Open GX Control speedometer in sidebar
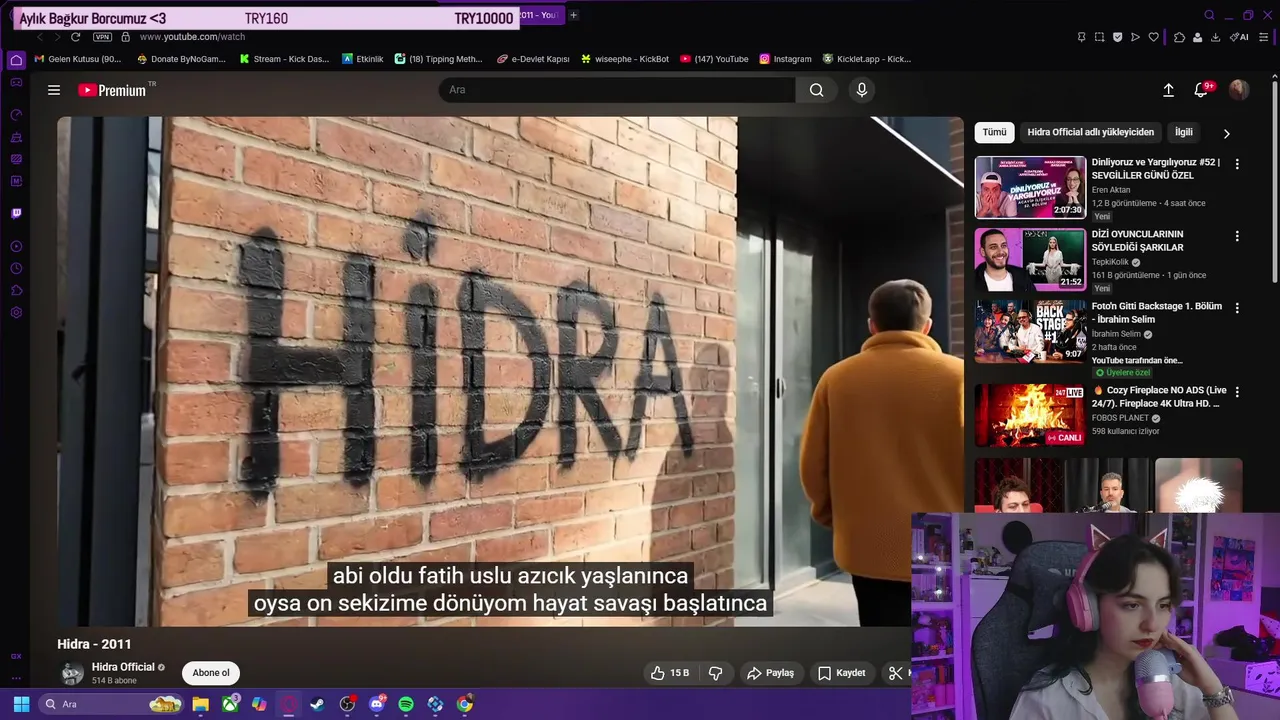 pyautogui.click(x=16, y=115)
